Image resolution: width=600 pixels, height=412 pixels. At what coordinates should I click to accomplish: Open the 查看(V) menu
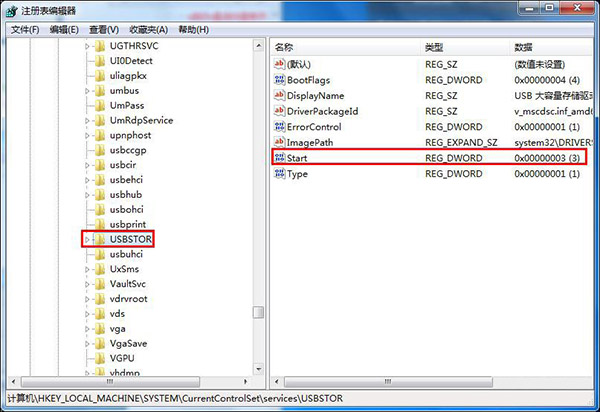(x=104, y=30)
